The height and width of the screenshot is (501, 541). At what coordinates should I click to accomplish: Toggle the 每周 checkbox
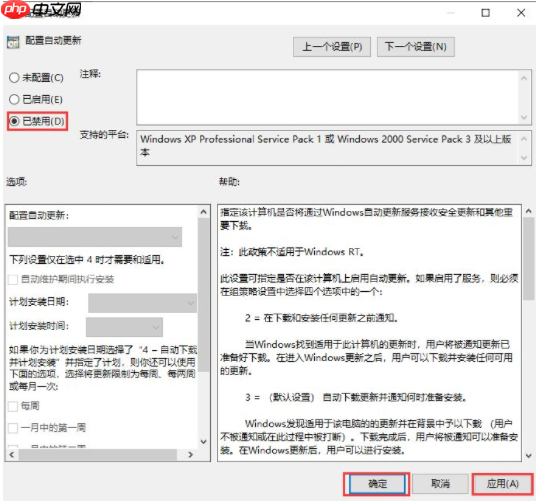[13, 406]
